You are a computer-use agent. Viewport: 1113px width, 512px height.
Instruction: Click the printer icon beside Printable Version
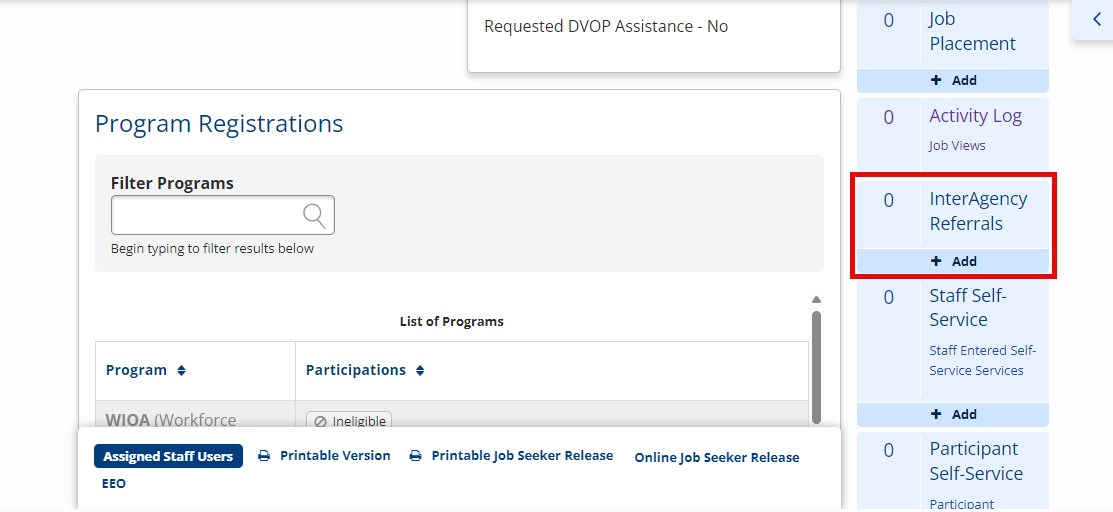click(263, 456)
